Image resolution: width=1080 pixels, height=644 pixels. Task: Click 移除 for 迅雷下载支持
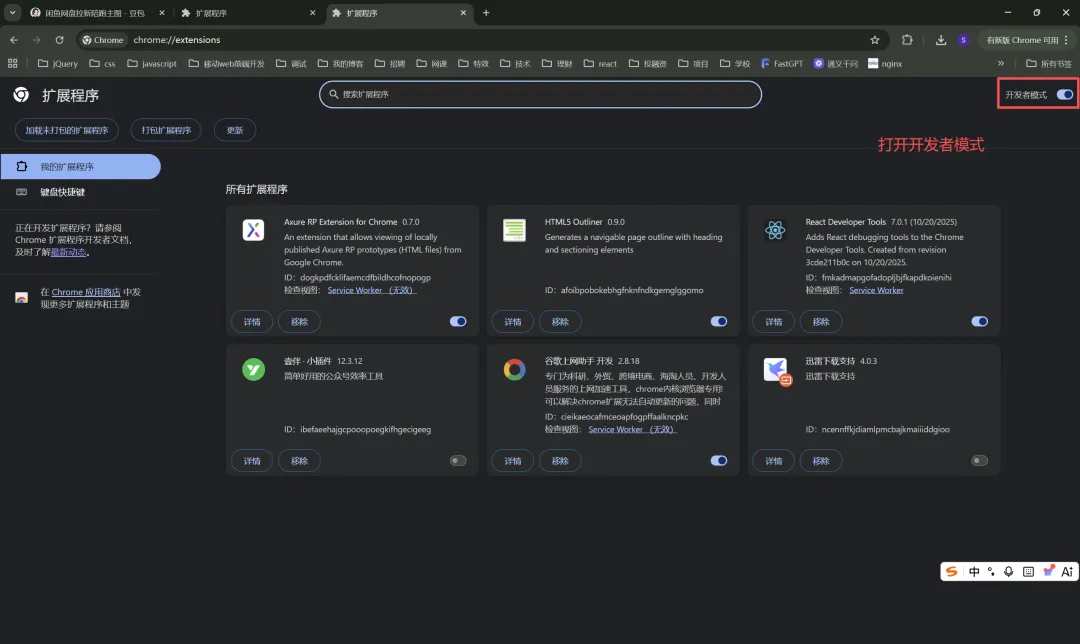820,461
